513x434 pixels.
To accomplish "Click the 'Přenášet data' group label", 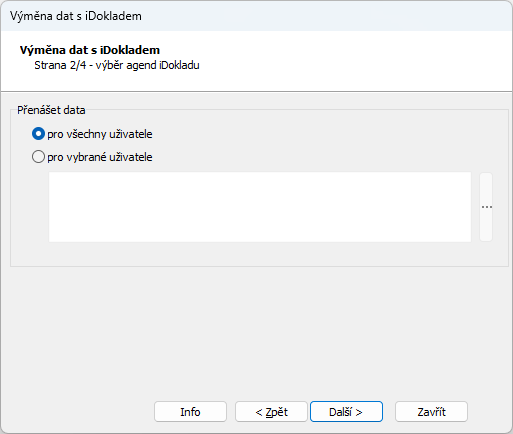I will (51, 110).
